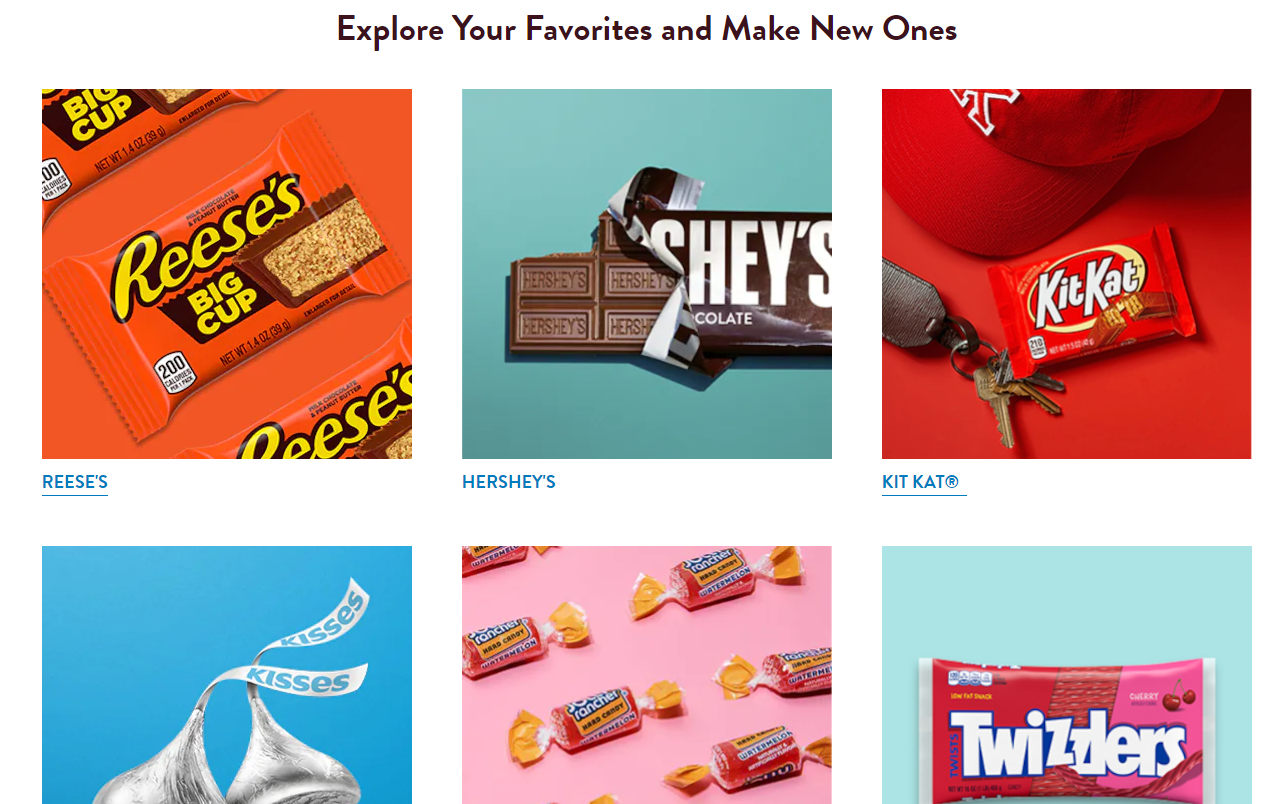Screen dimensions: 1273x804
Task: Open the Kisses product image
Action: tap(227, 675)
